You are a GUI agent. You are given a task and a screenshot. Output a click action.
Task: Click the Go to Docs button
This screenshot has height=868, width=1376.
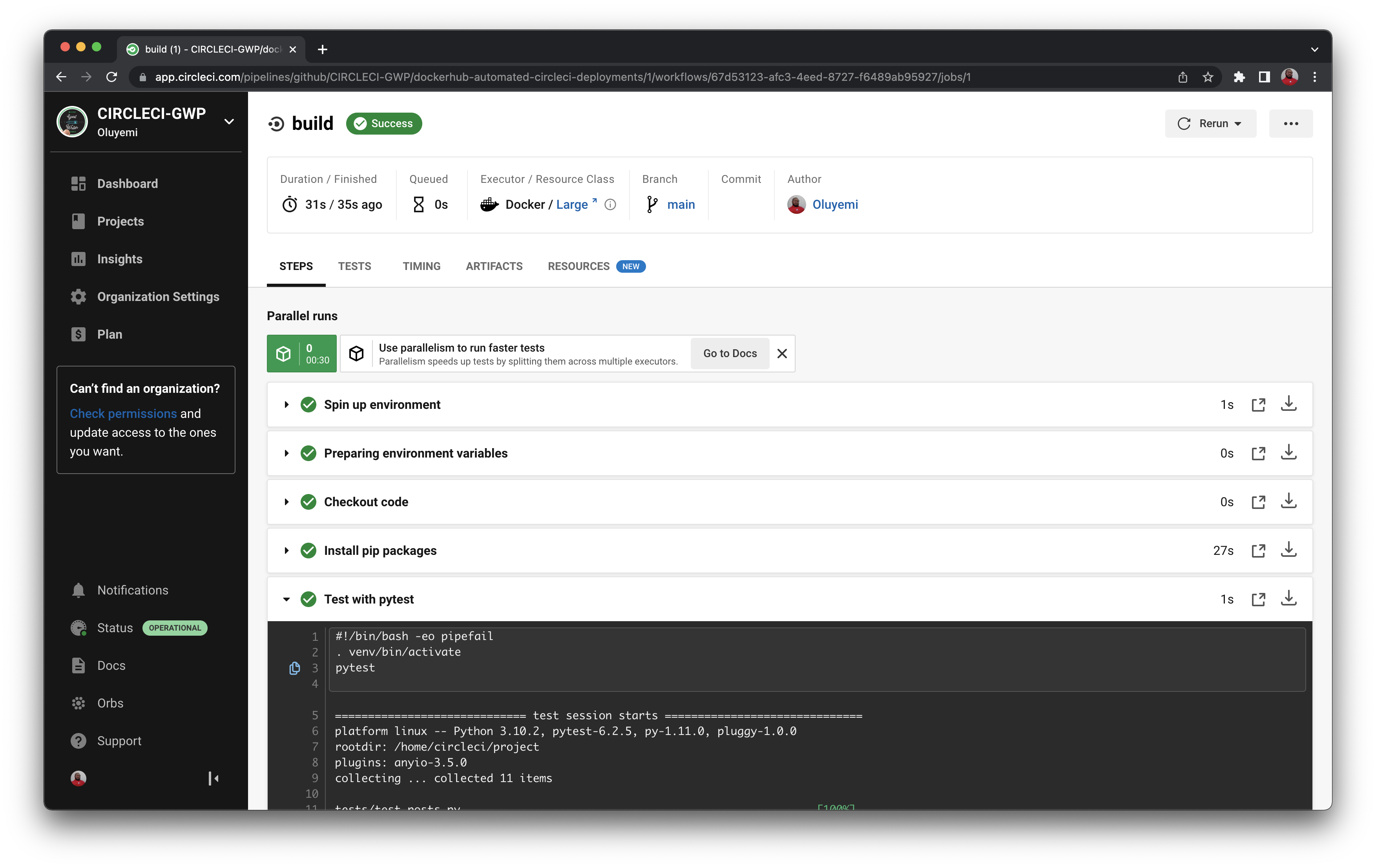tap(729, 353)
